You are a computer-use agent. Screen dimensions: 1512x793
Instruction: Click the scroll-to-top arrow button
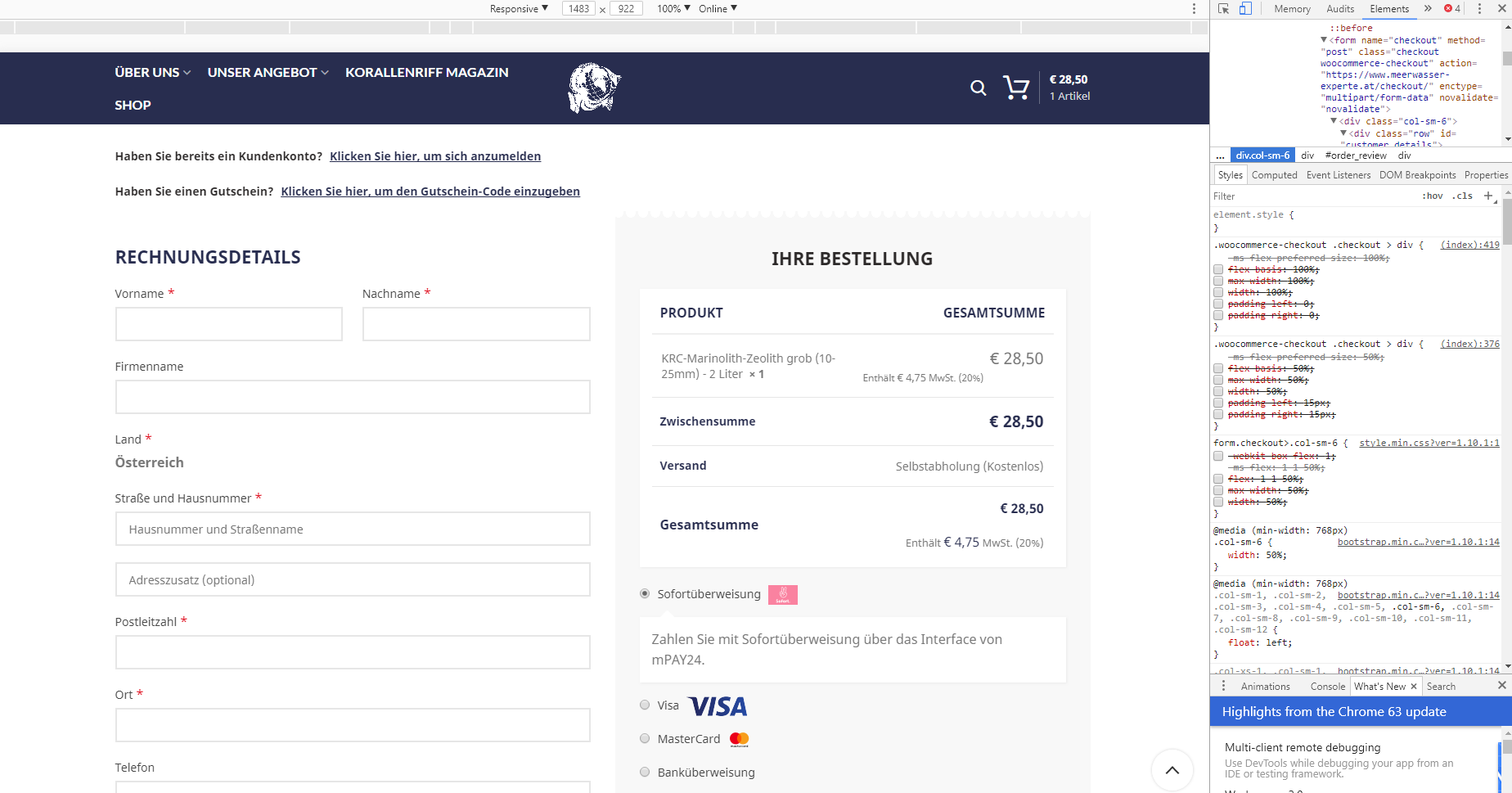pos(1172,770)
